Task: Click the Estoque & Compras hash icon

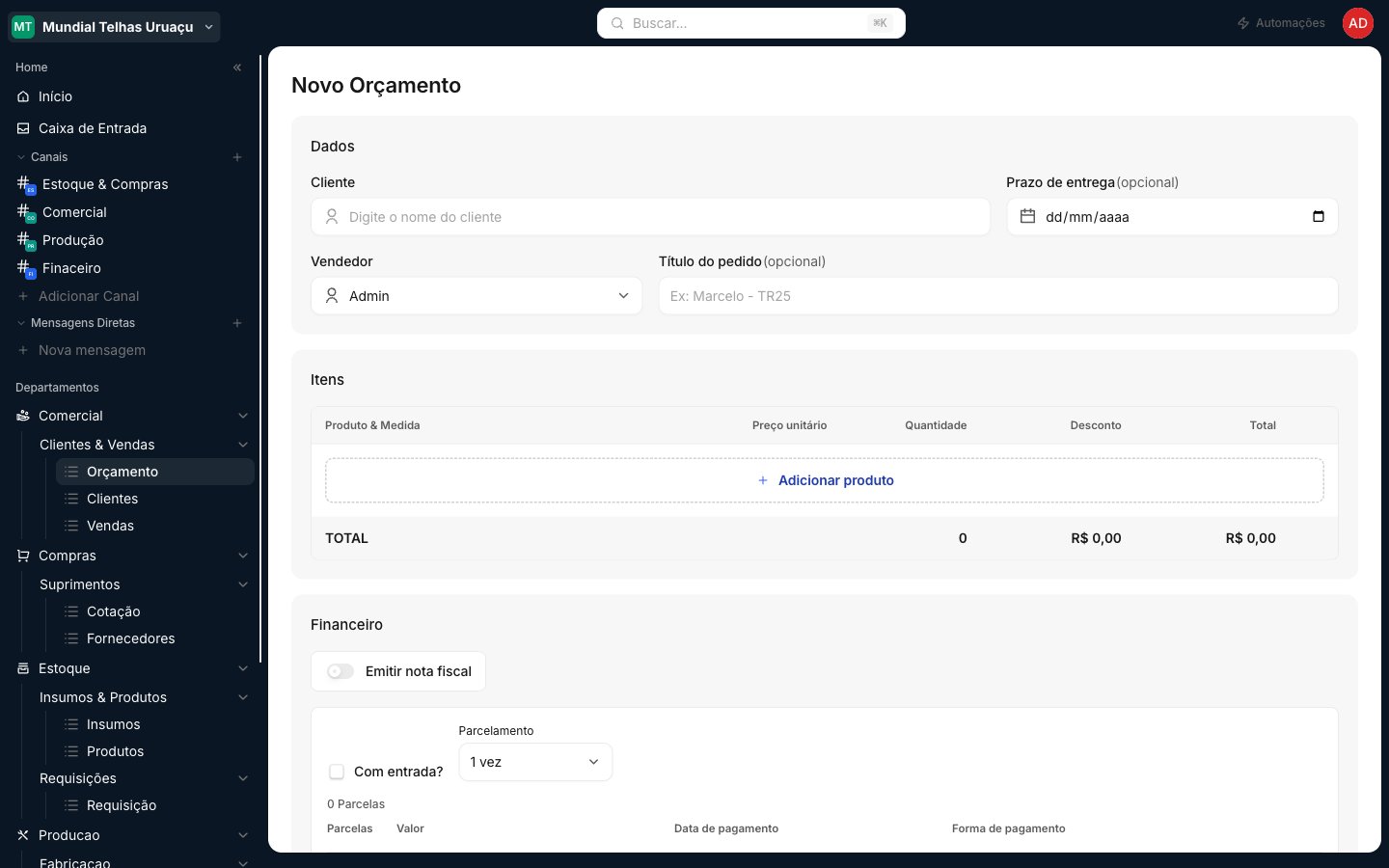Action: point(25,184)
